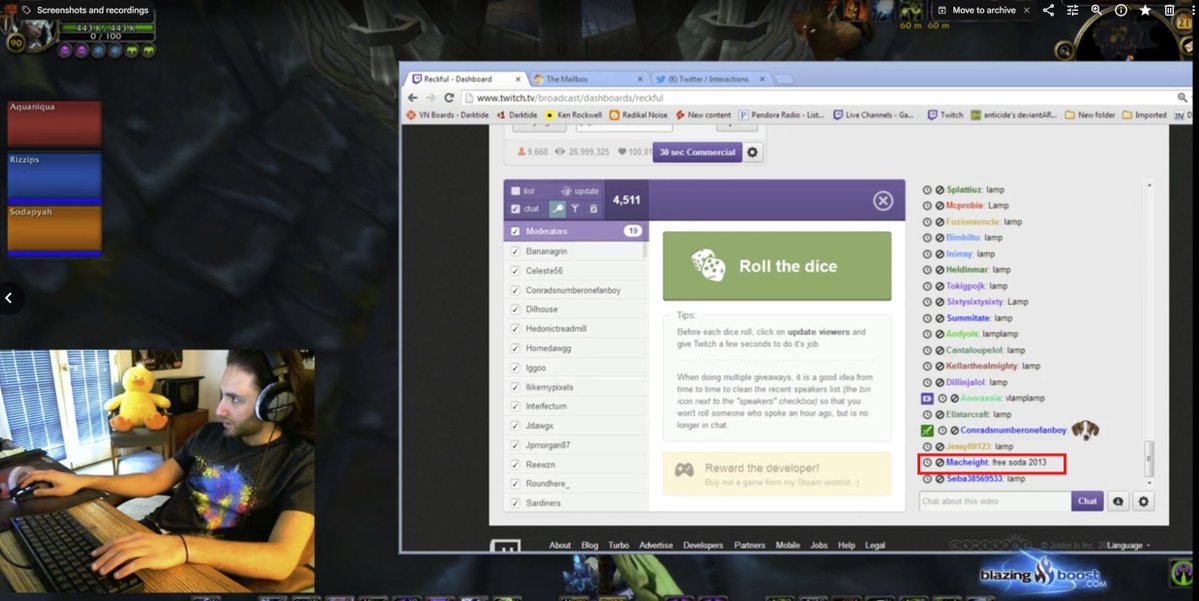Click the Chat about this video input
Image resolution: width=1199 pixels, height=601 pixels.
995,502
